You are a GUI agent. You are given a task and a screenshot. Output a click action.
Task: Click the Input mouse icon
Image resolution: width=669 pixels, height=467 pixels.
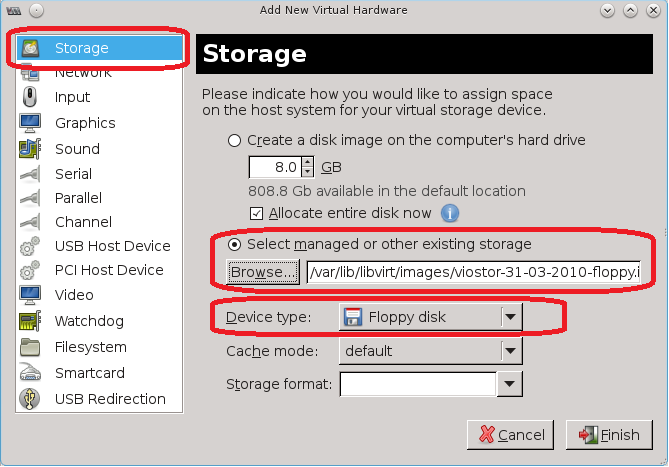point(29,97)
